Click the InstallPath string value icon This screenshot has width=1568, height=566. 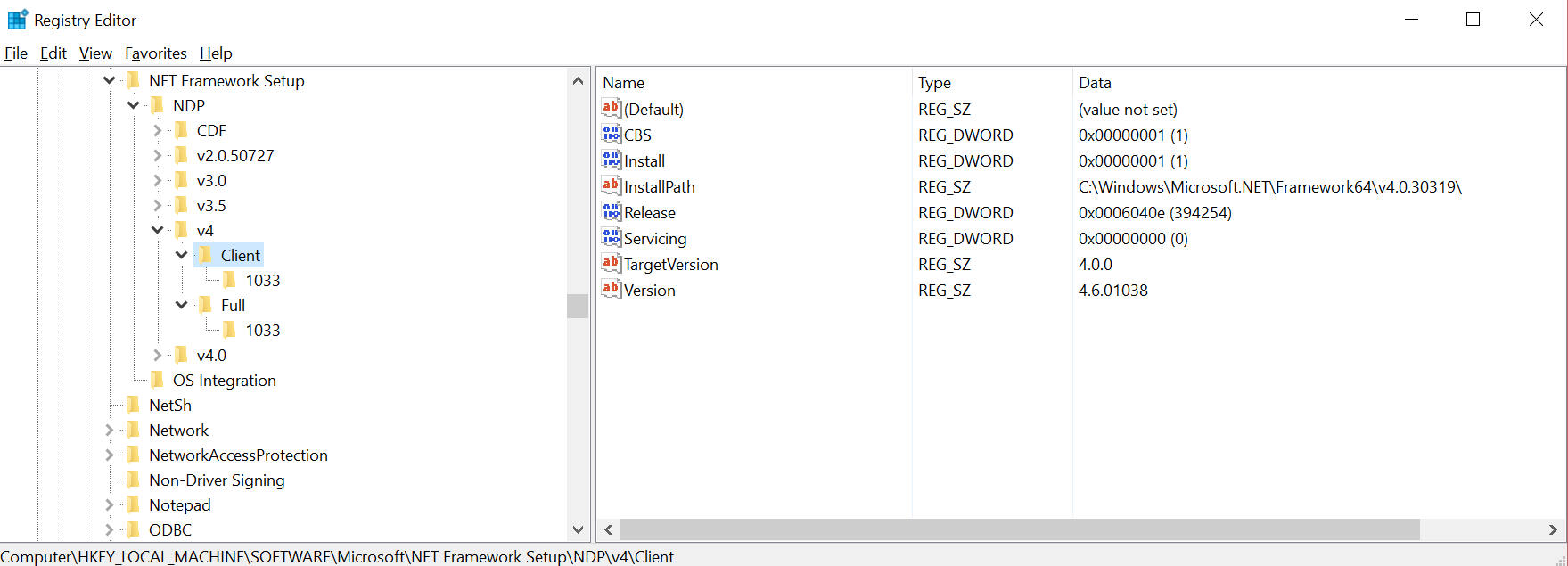pos(611,186)
